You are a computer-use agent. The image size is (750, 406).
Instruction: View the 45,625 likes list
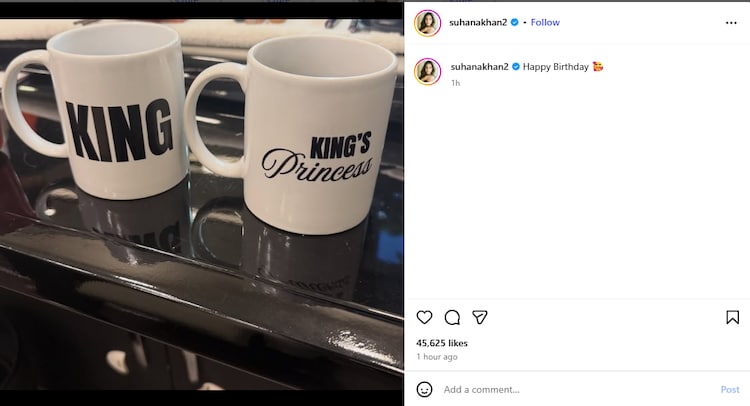tap(442, 343)
